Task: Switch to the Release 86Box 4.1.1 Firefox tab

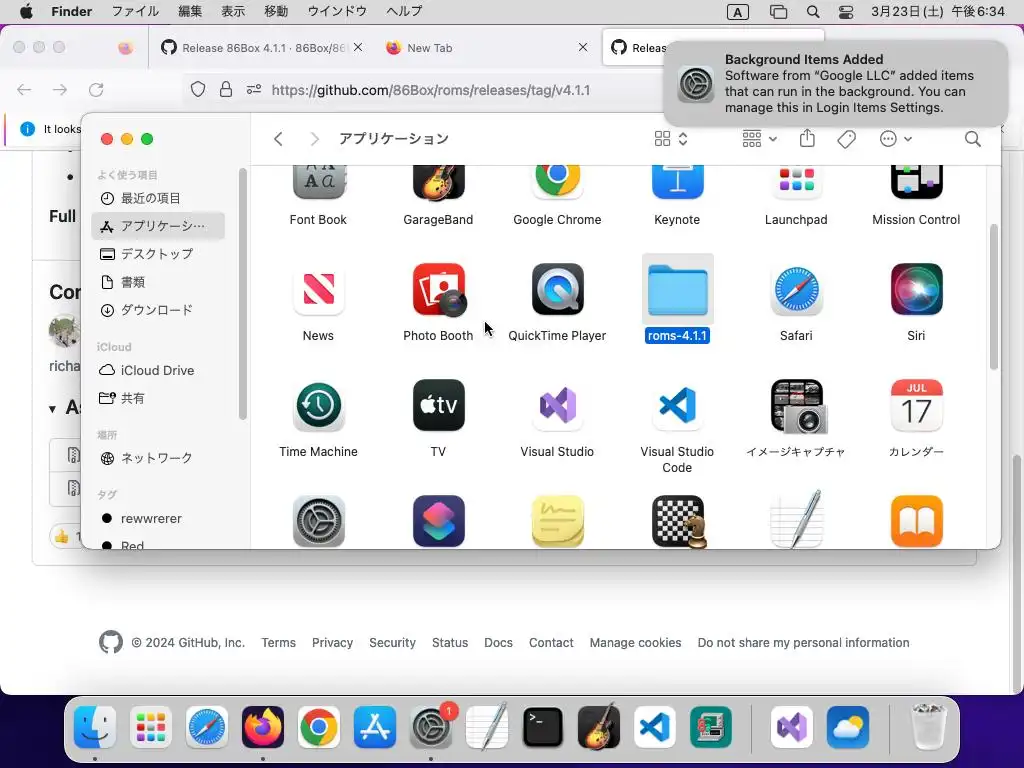Action: [x=261, y=48]
